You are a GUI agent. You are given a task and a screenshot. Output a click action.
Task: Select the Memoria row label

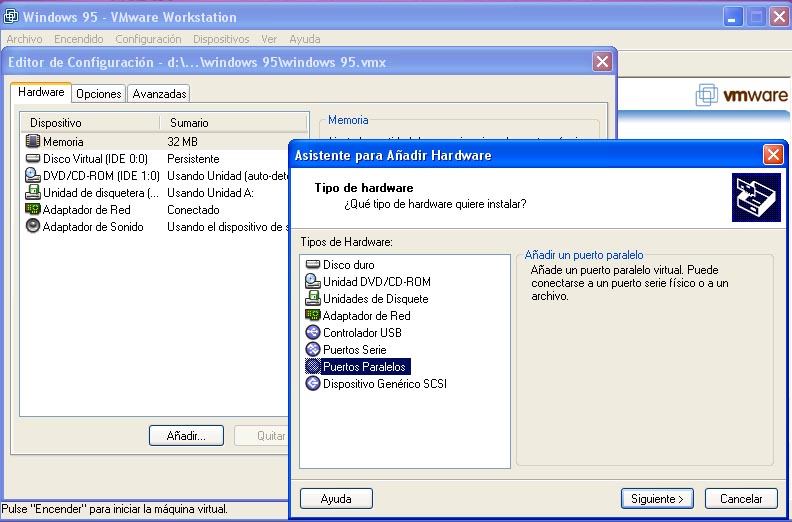[x=63, y=141]
